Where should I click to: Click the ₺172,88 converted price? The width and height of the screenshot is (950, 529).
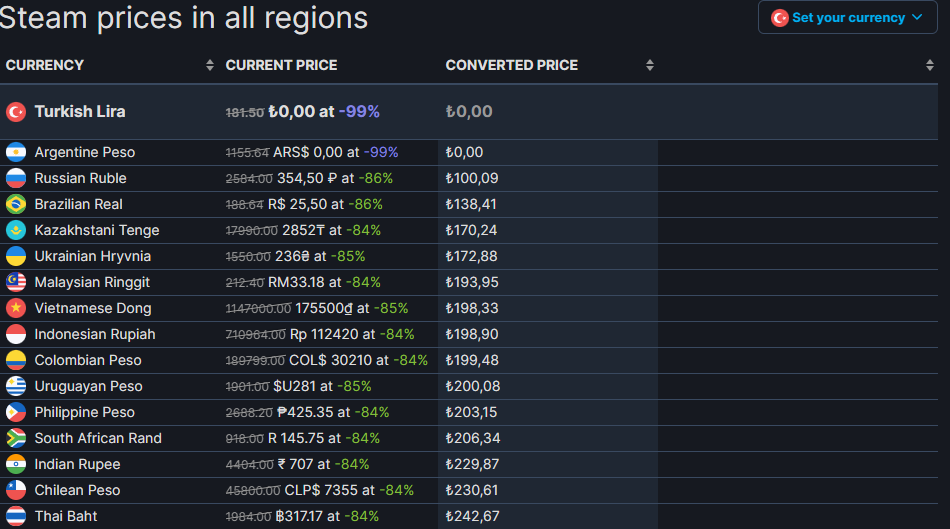471,256
